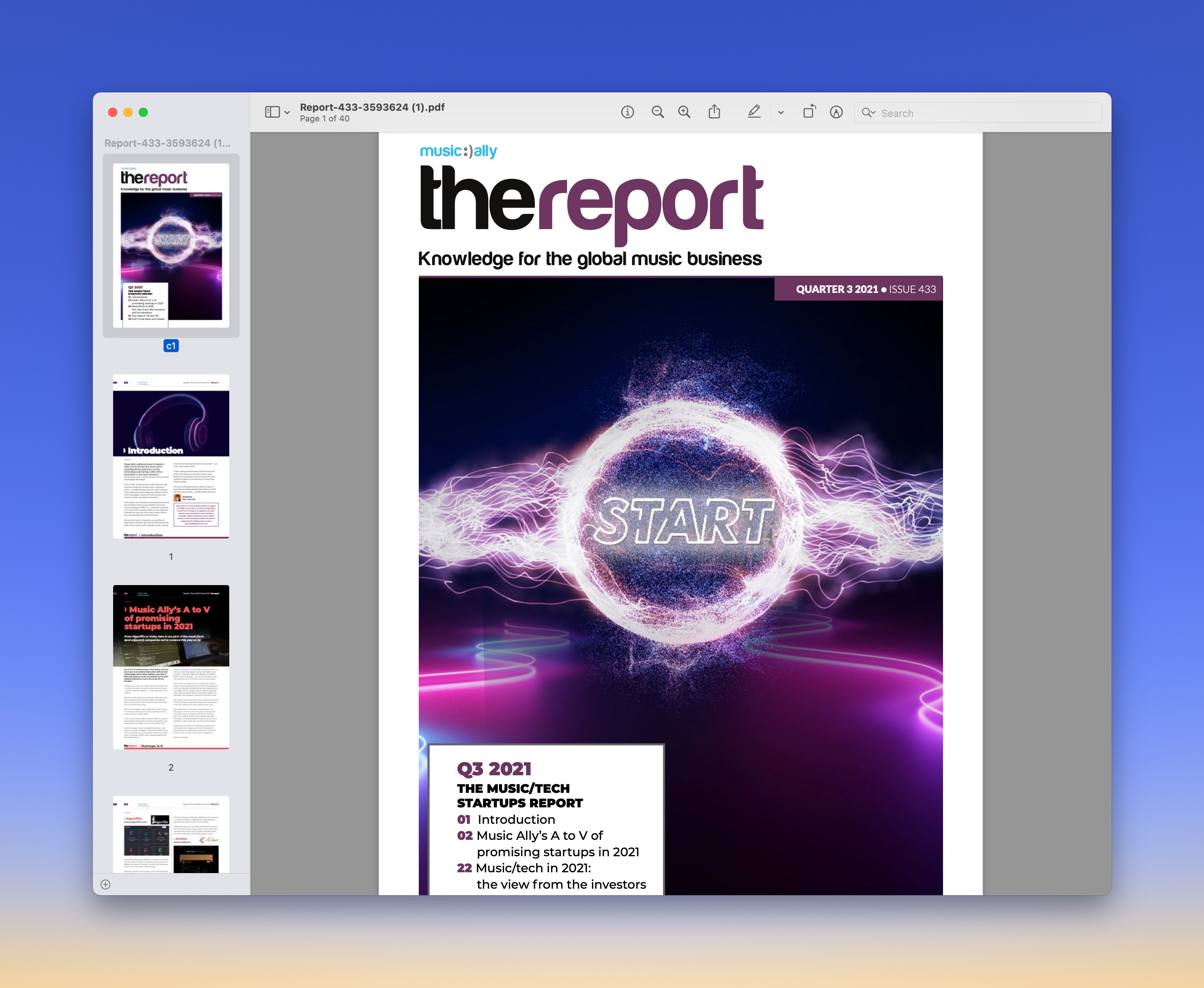Zoom out of the PDF page
This screenshot has width=1204, height=988.
point(658,112)
